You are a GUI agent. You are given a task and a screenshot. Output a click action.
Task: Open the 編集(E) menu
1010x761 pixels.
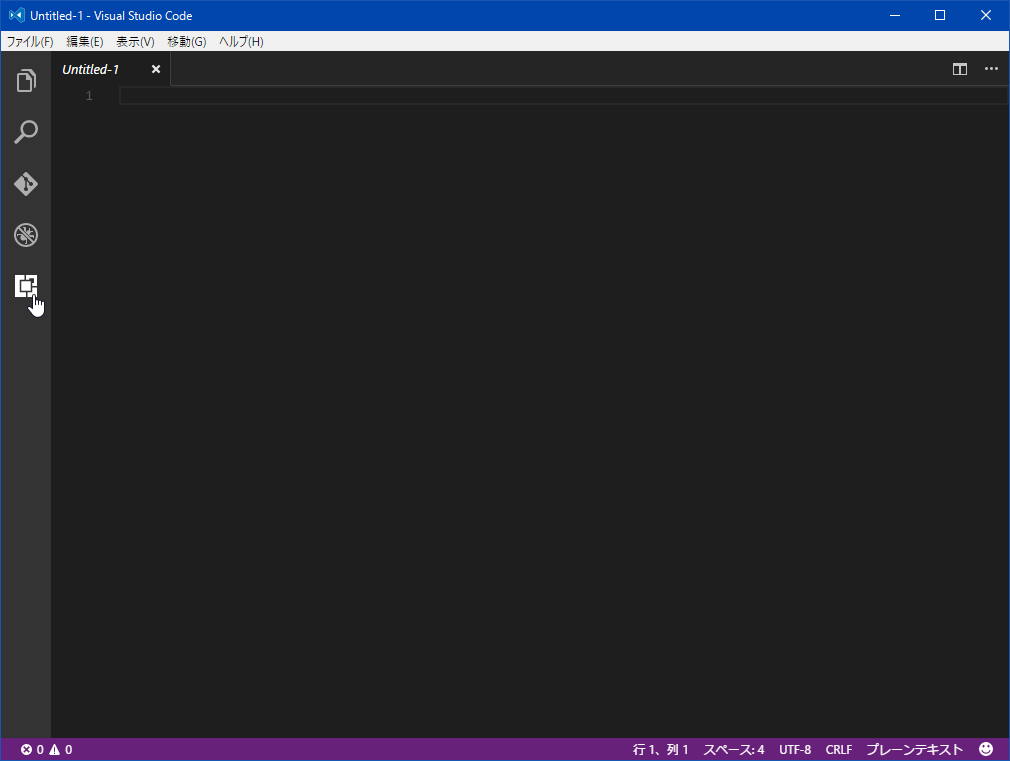(85, 42)
